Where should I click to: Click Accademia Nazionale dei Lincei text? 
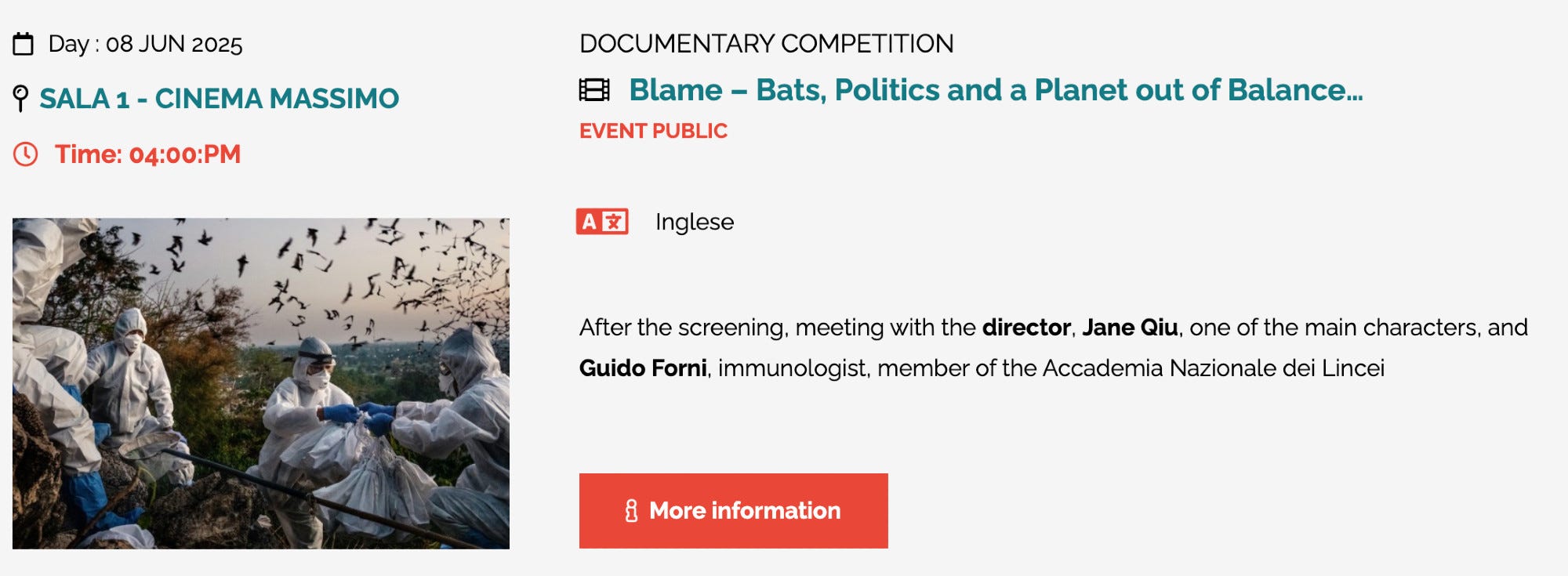pos(1214,368)
